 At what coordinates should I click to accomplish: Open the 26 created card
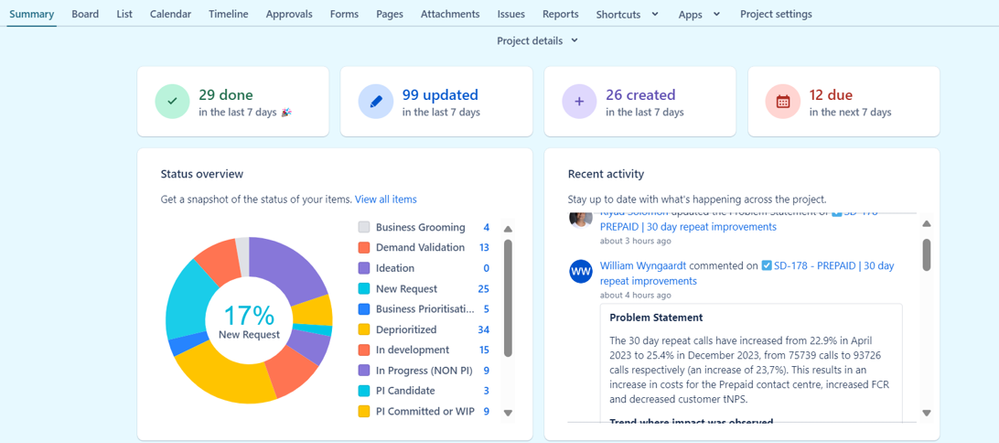tap(640, 101)
